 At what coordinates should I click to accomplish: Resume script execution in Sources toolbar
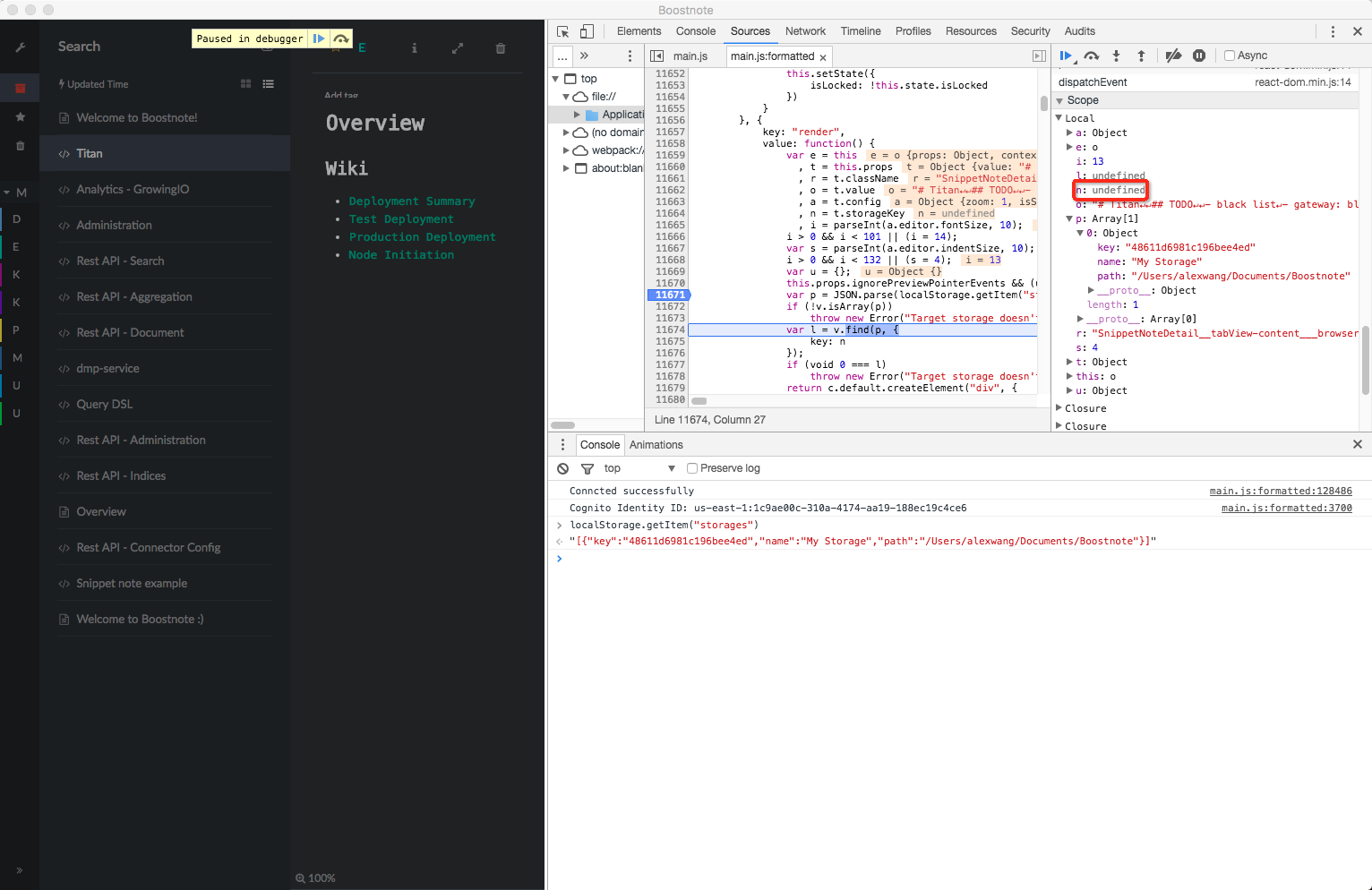tap(1066, 56)
